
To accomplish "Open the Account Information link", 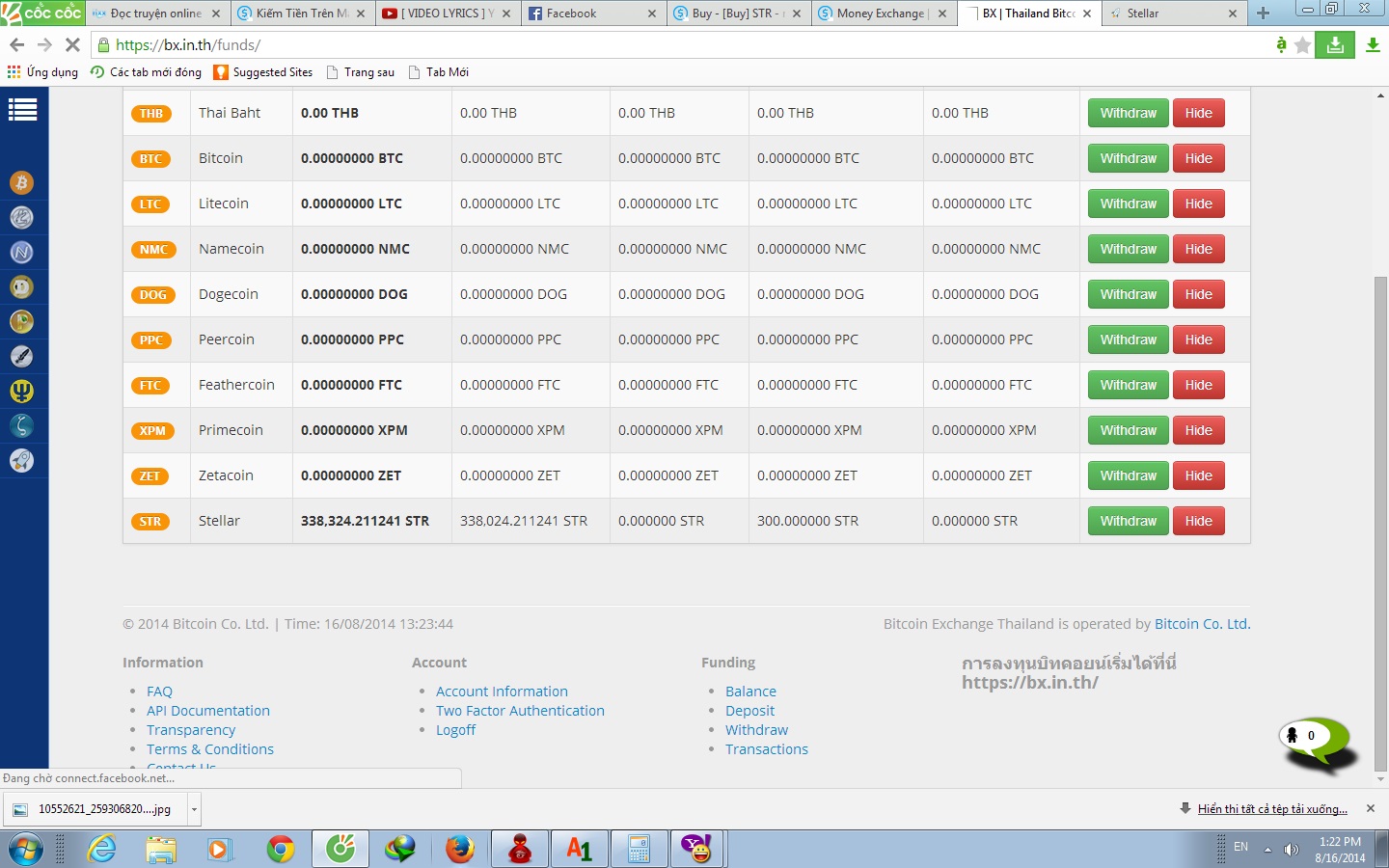I will [x=502, y=692].
